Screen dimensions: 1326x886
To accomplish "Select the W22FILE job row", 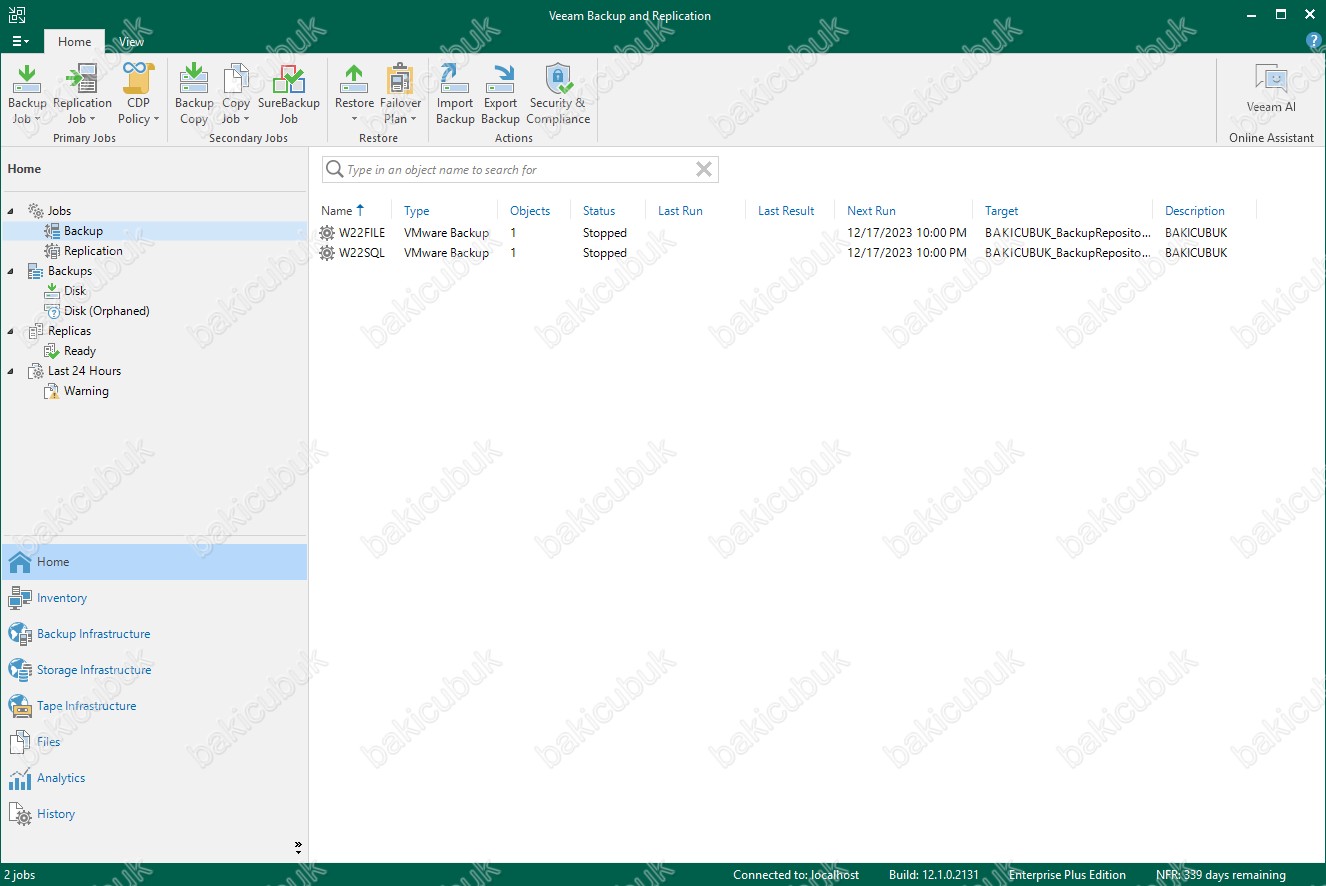I will point(787,233).
